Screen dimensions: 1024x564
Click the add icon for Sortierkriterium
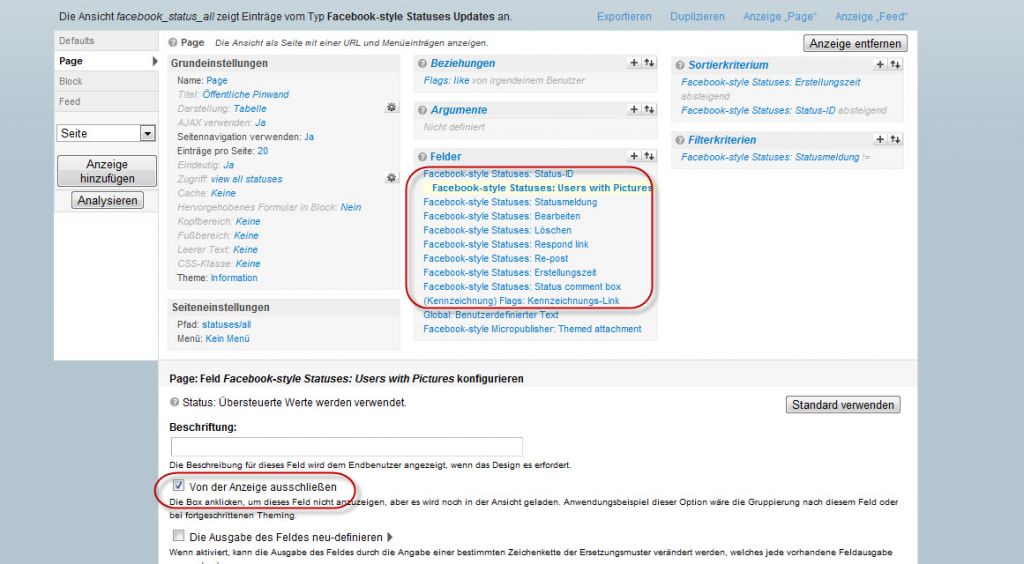pyautogui.click(x=880, y=64)
